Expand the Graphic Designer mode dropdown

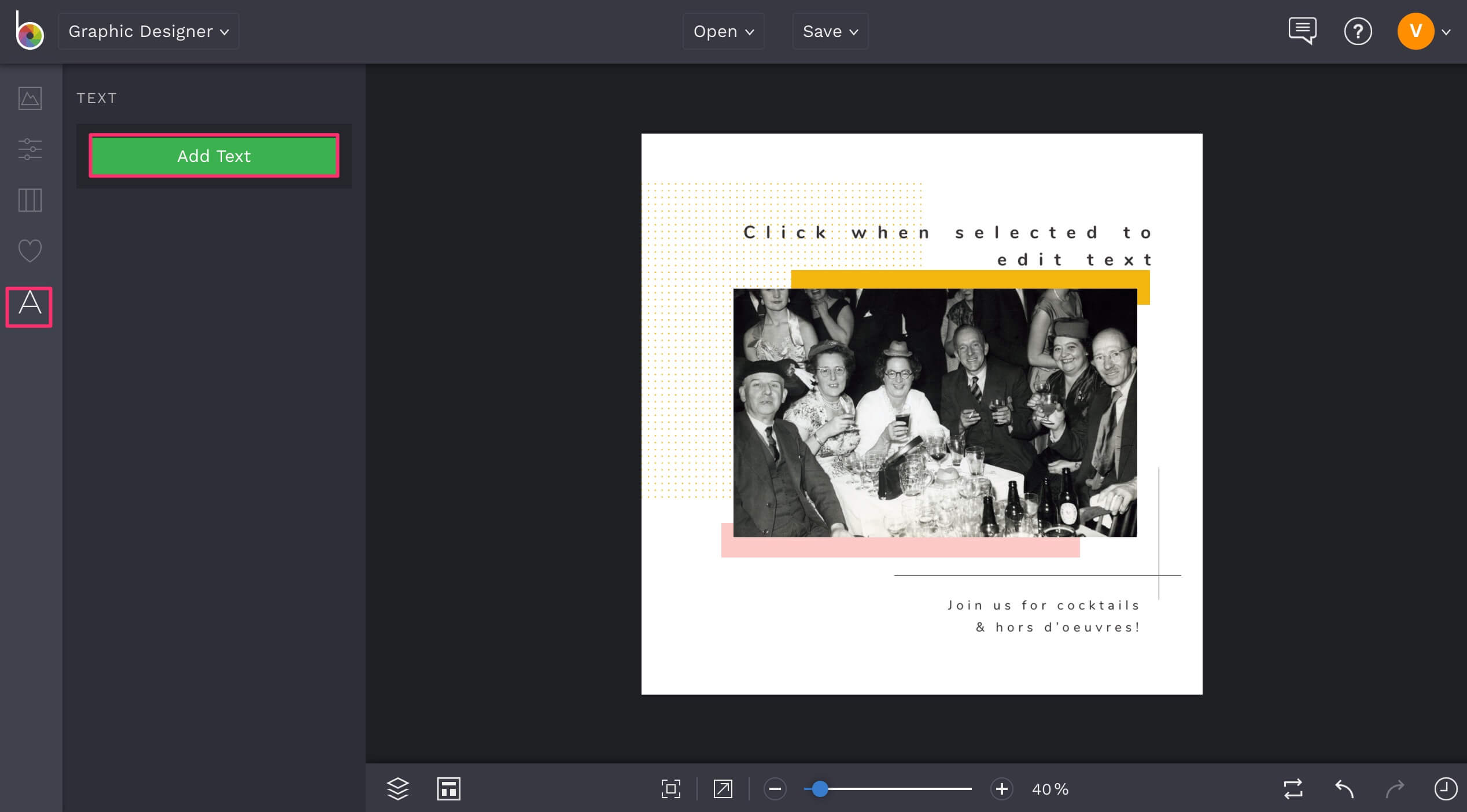click(148, 31)
